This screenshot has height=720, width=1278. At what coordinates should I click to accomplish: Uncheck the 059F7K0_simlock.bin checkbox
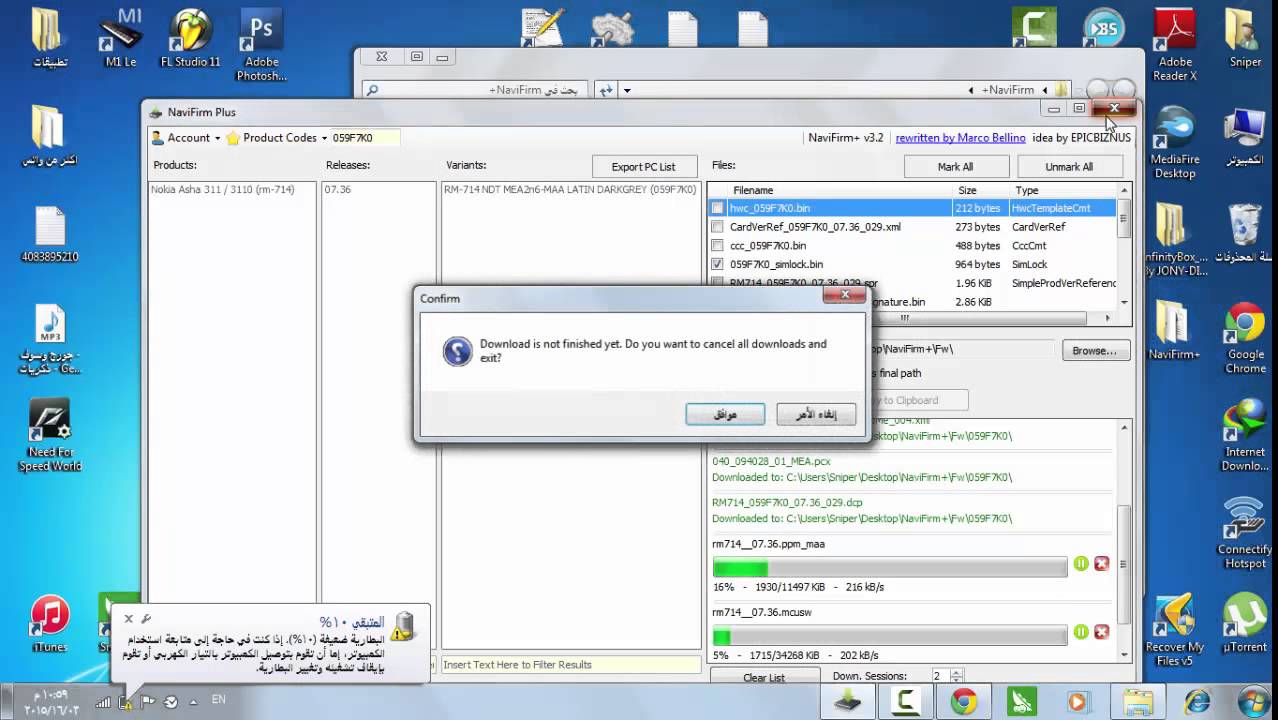(717, 264)
